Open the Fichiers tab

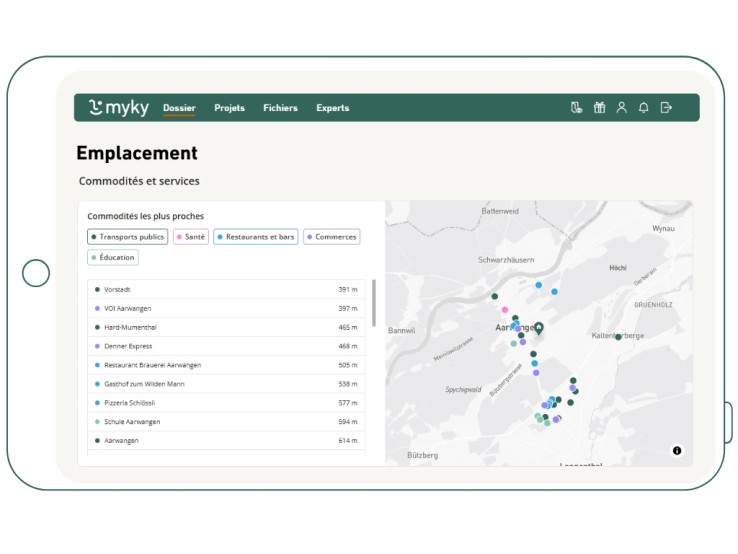(x=280, y=108)
